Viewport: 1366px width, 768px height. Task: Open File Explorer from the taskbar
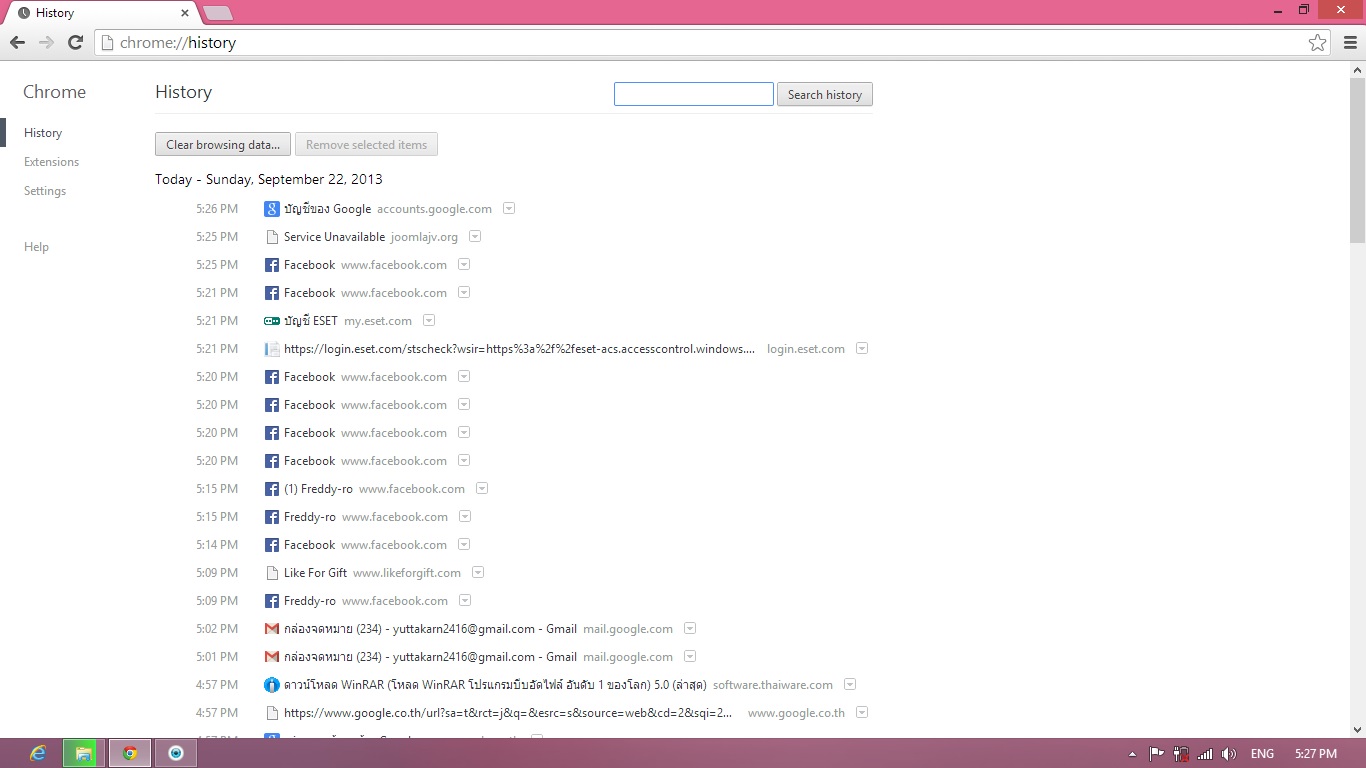pyautogui.click(x=84, y=753)
